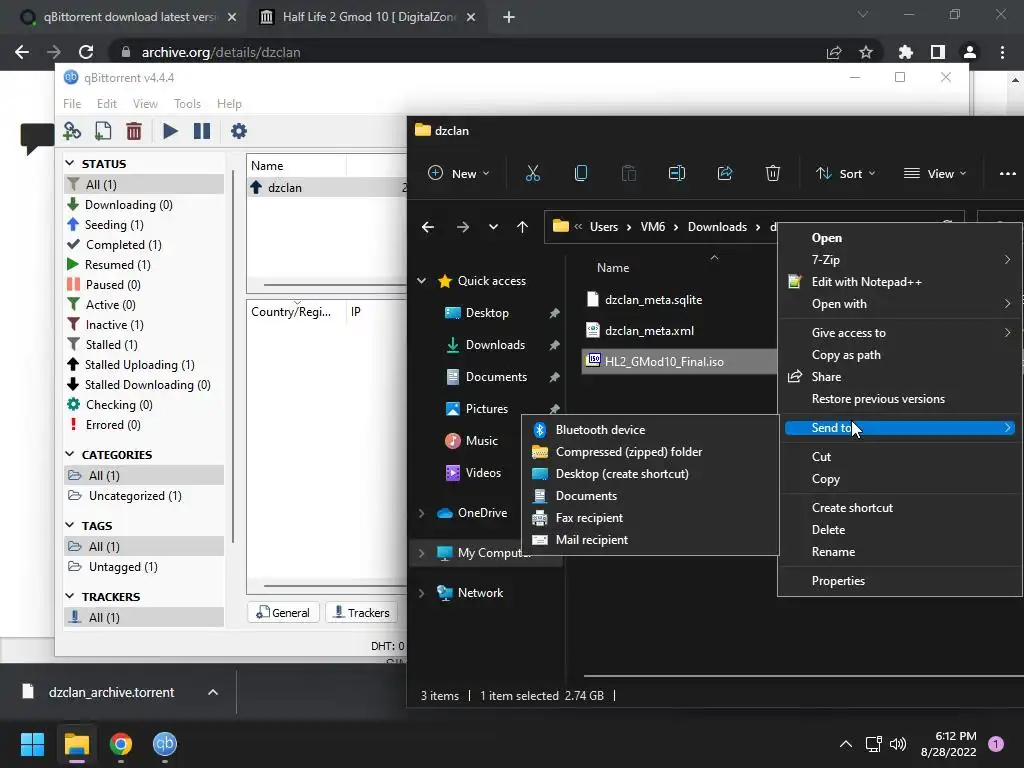Click the Share icon in Explorer toolbar

pos(725,173)
